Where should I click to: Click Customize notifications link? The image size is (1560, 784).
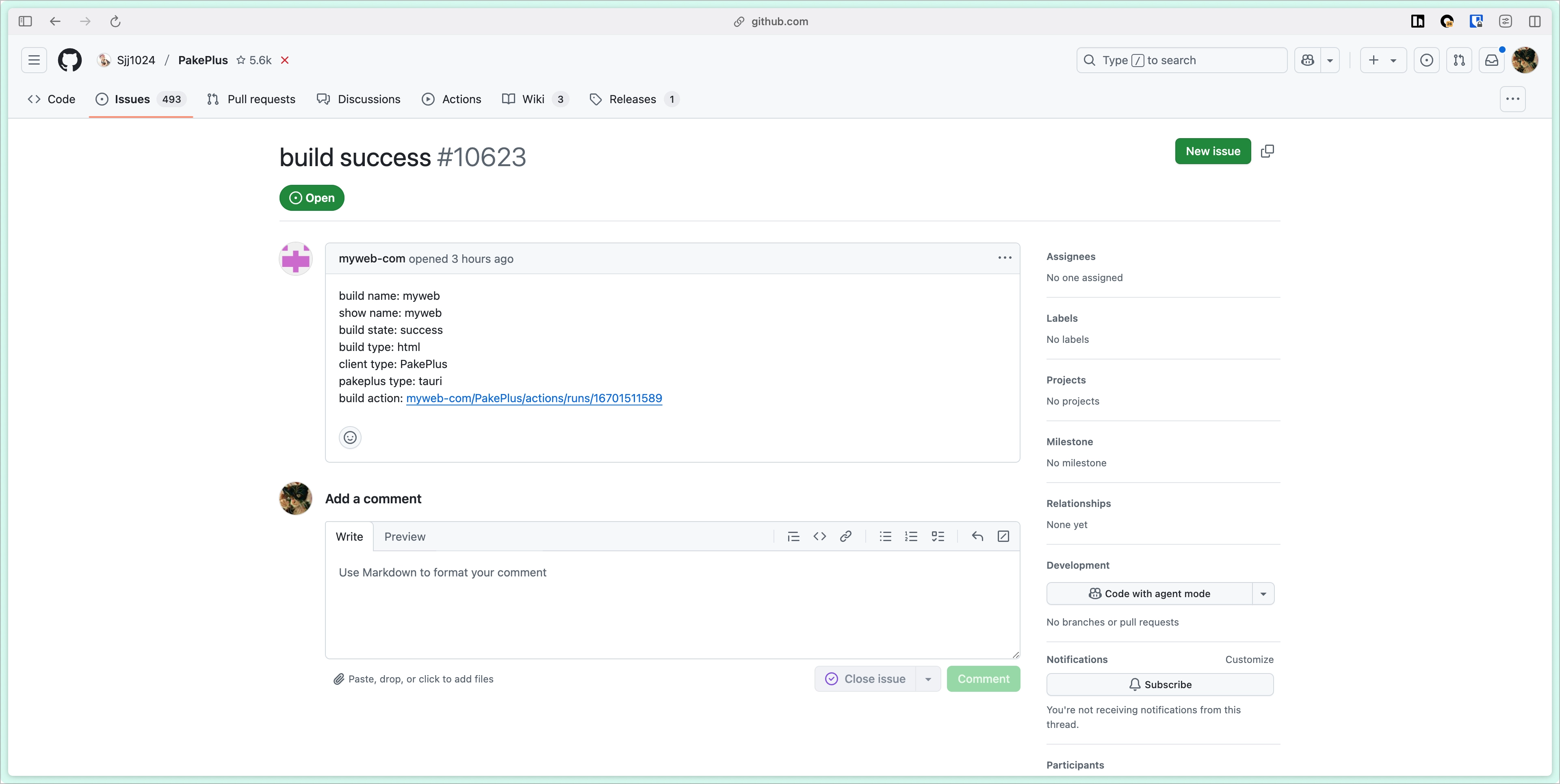tap(1249, 659)
